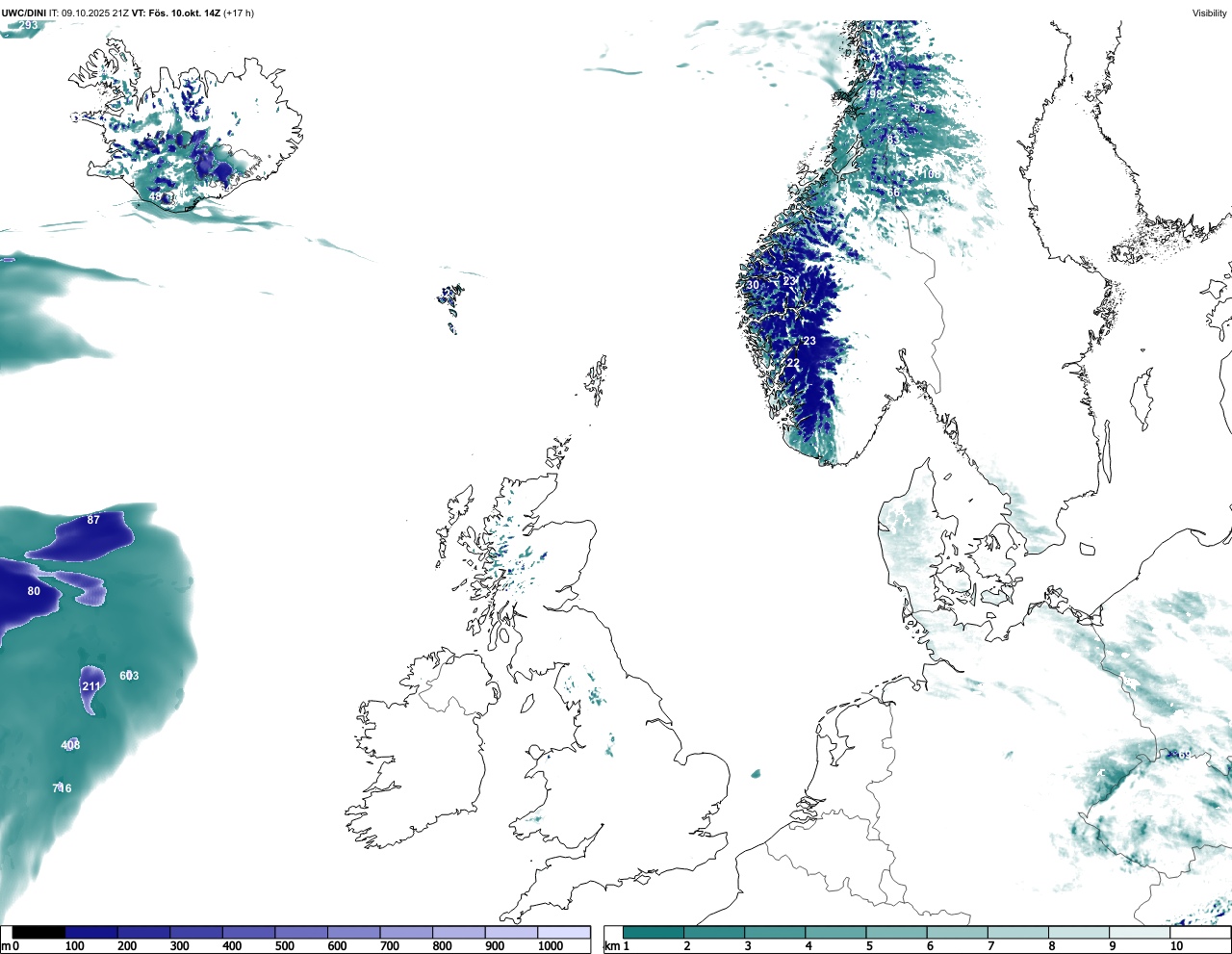This screenshot has width=1232, height=954.
Task: Click the 716 visibility value
Action: click(x=62, y=788)
